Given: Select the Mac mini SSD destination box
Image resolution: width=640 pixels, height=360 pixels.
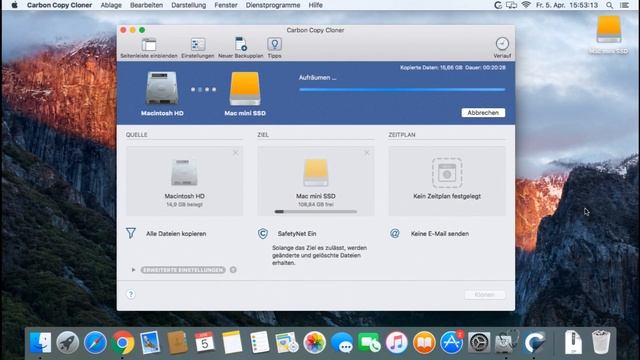Looking at the screenshot, I should click(316, 181).
